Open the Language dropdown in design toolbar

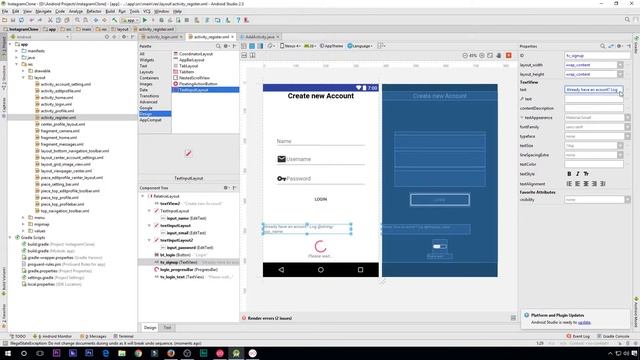[x=360, y=46]
